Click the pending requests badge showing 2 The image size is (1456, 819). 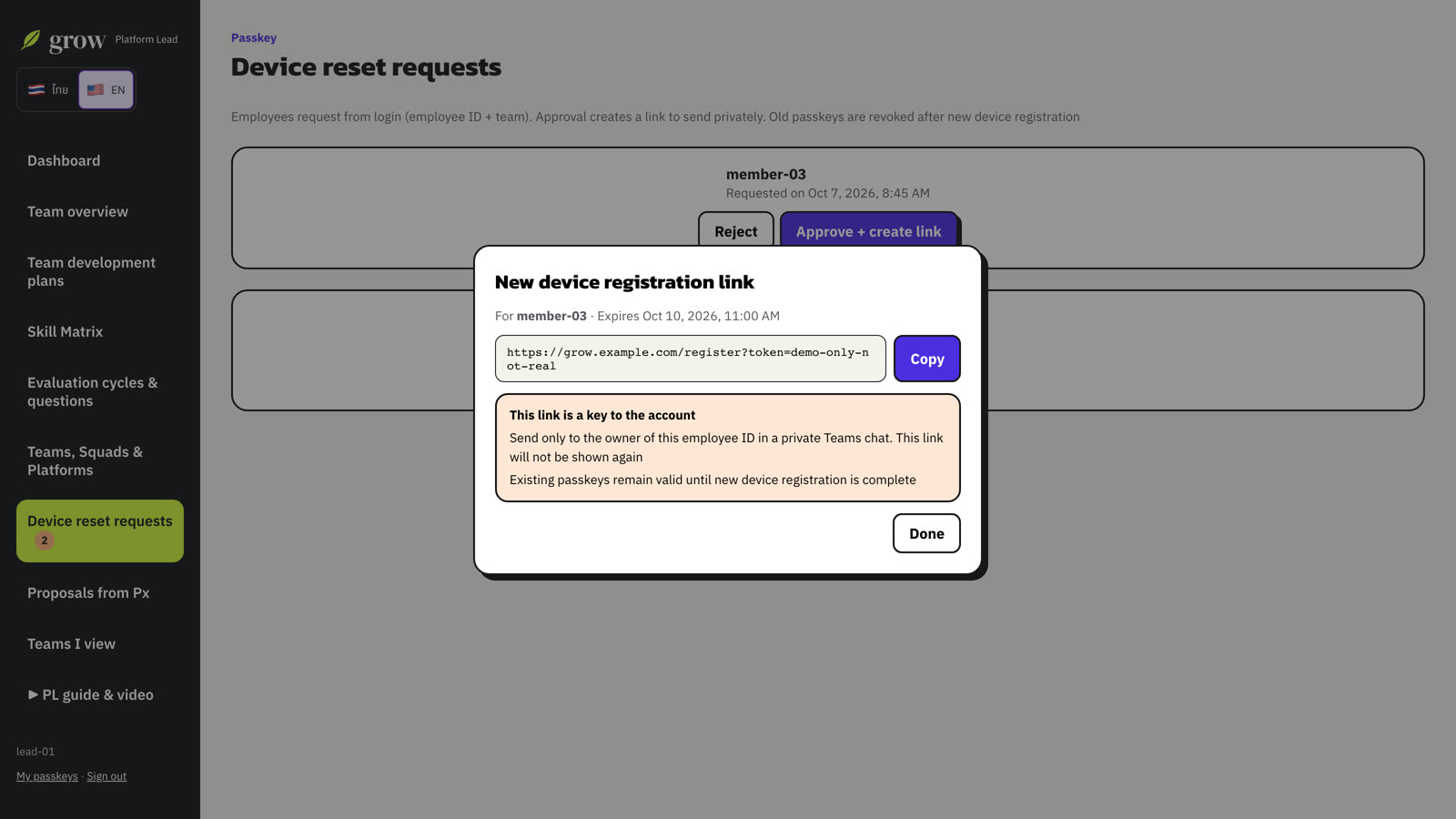[x=44, y=541]
